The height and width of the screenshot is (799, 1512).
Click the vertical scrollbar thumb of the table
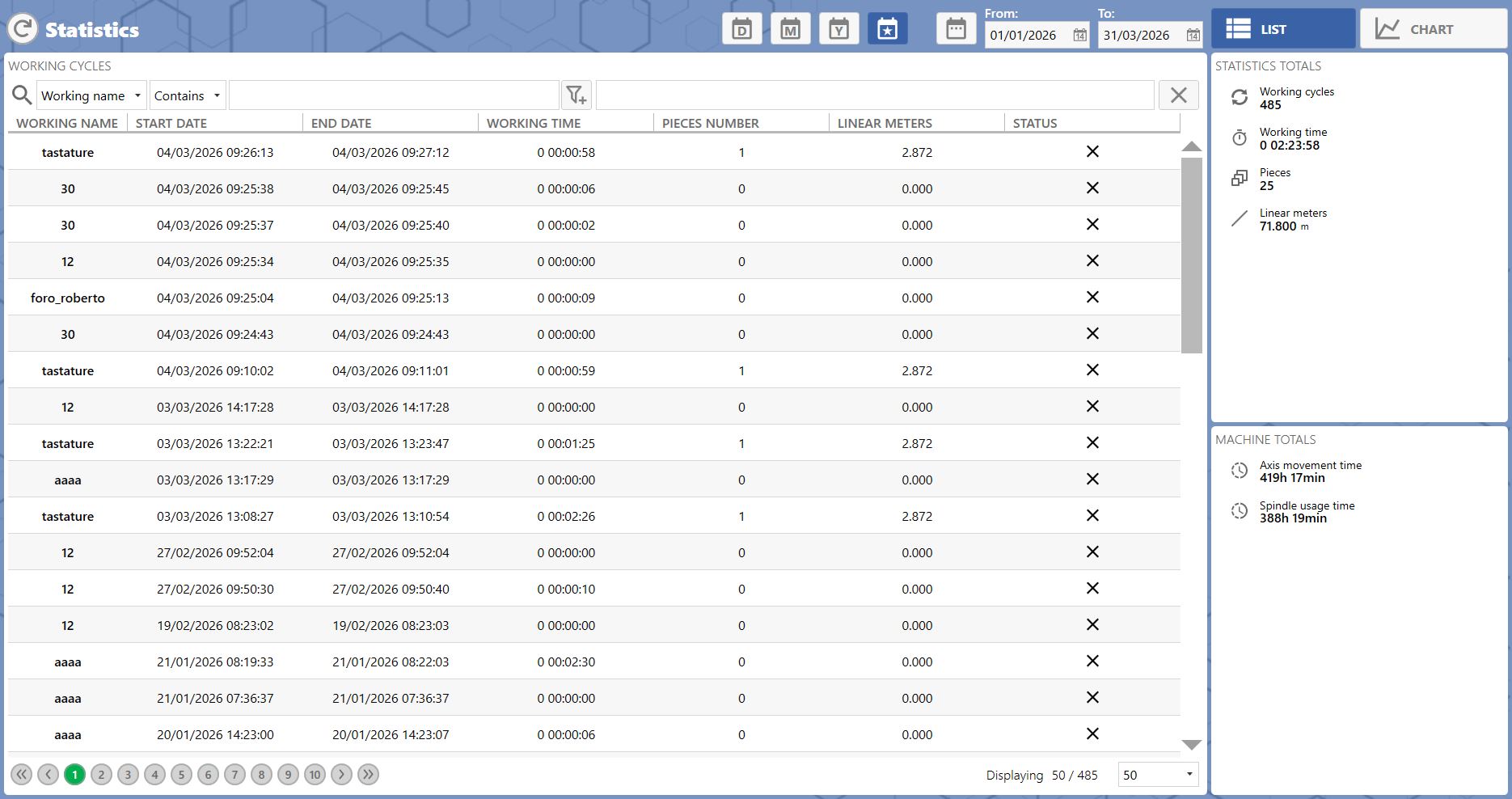(x=1192, y=256)
